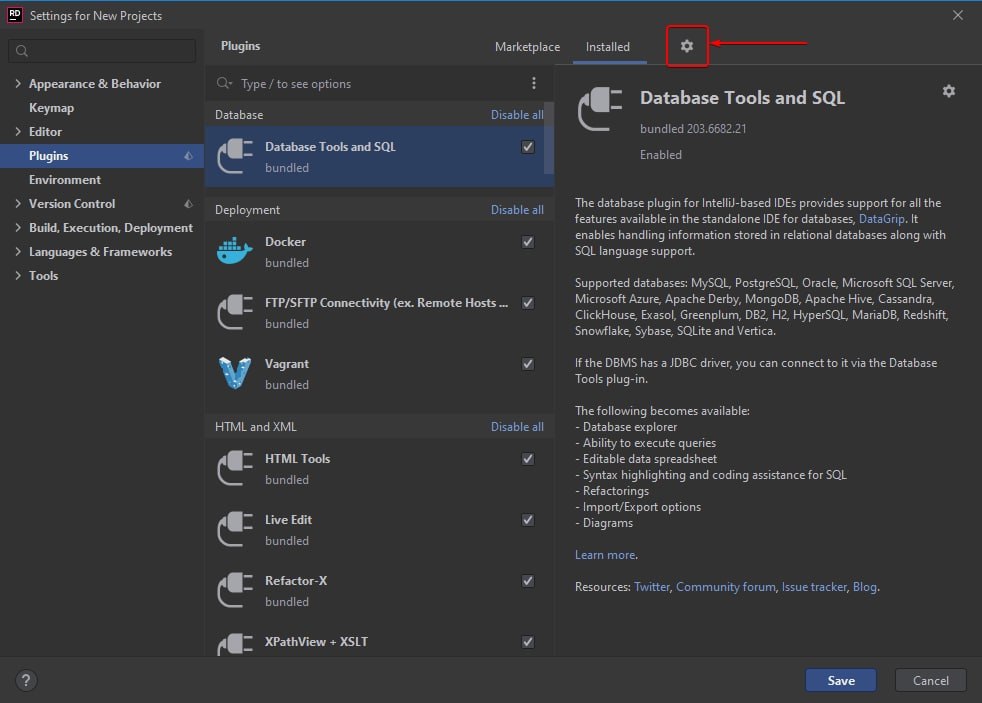Click the Live Edit plug icon
Screen dimensions: 982x703
click(x=235, y=529)
